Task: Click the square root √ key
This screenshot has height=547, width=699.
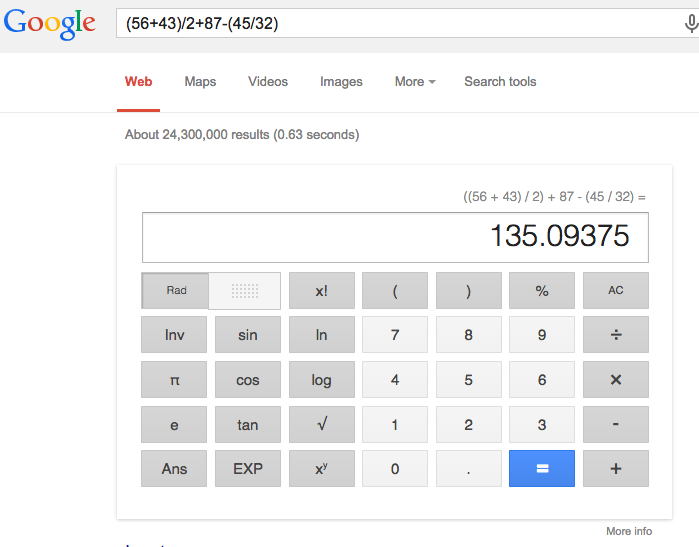Action: (322, 424)
